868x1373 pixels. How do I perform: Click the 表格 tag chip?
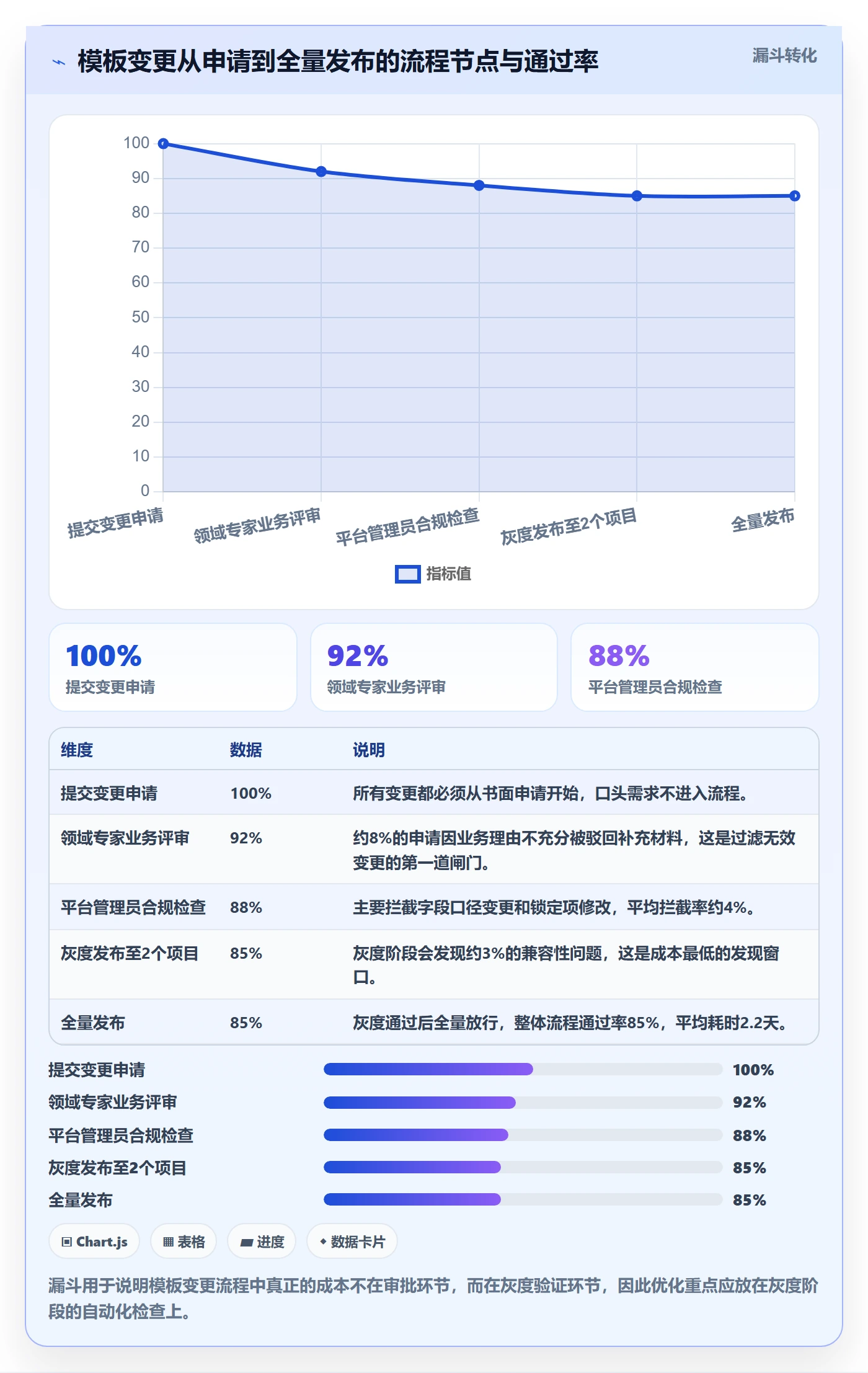click(x=184, y=1242)
